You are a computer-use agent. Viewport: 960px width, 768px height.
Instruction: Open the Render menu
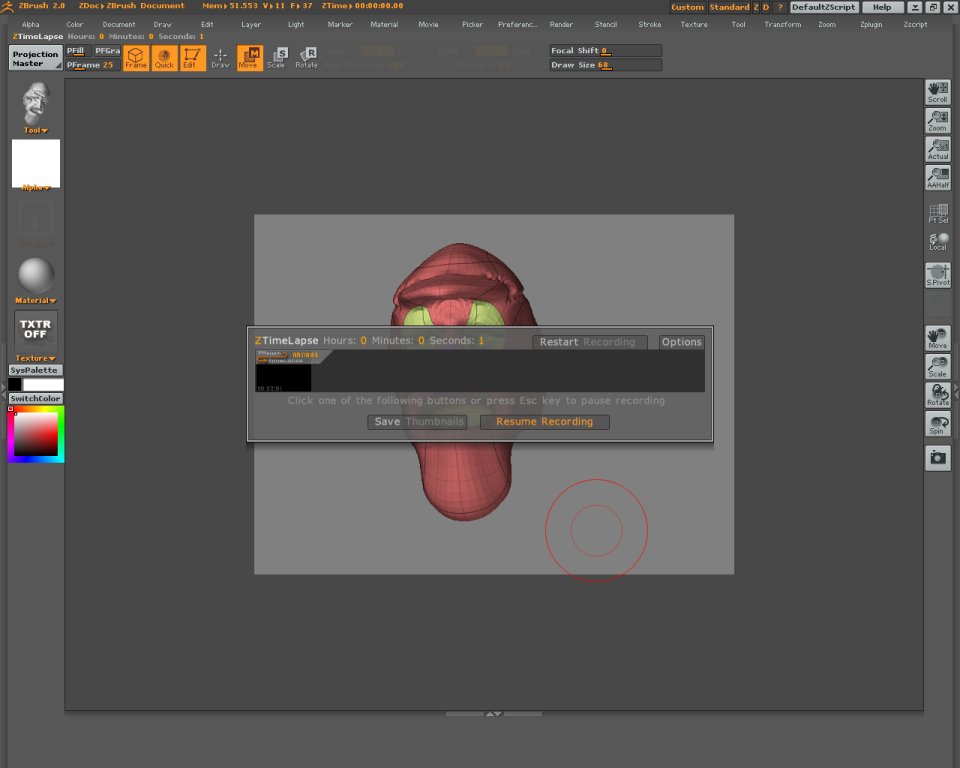[561, 24]
